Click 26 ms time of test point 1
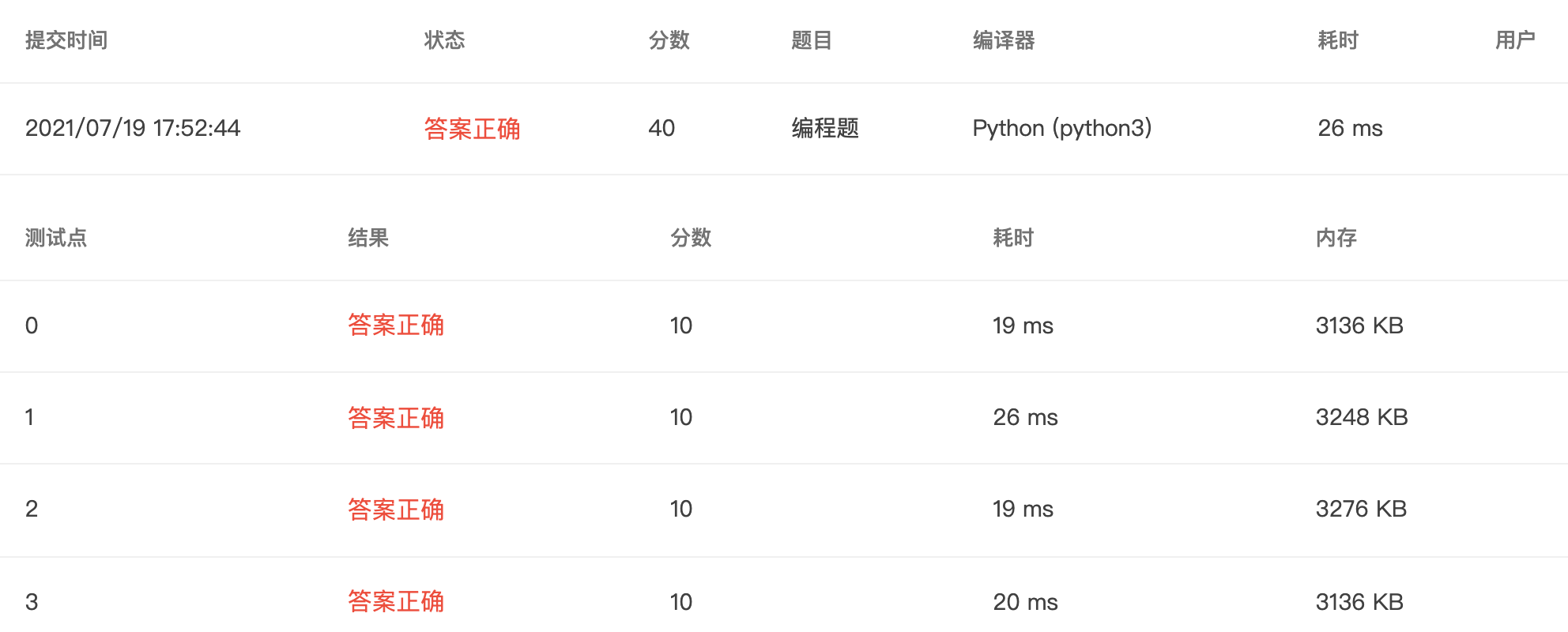Image resolution: width=1568 pixels, height=632 pixels. pos(1025,417)
